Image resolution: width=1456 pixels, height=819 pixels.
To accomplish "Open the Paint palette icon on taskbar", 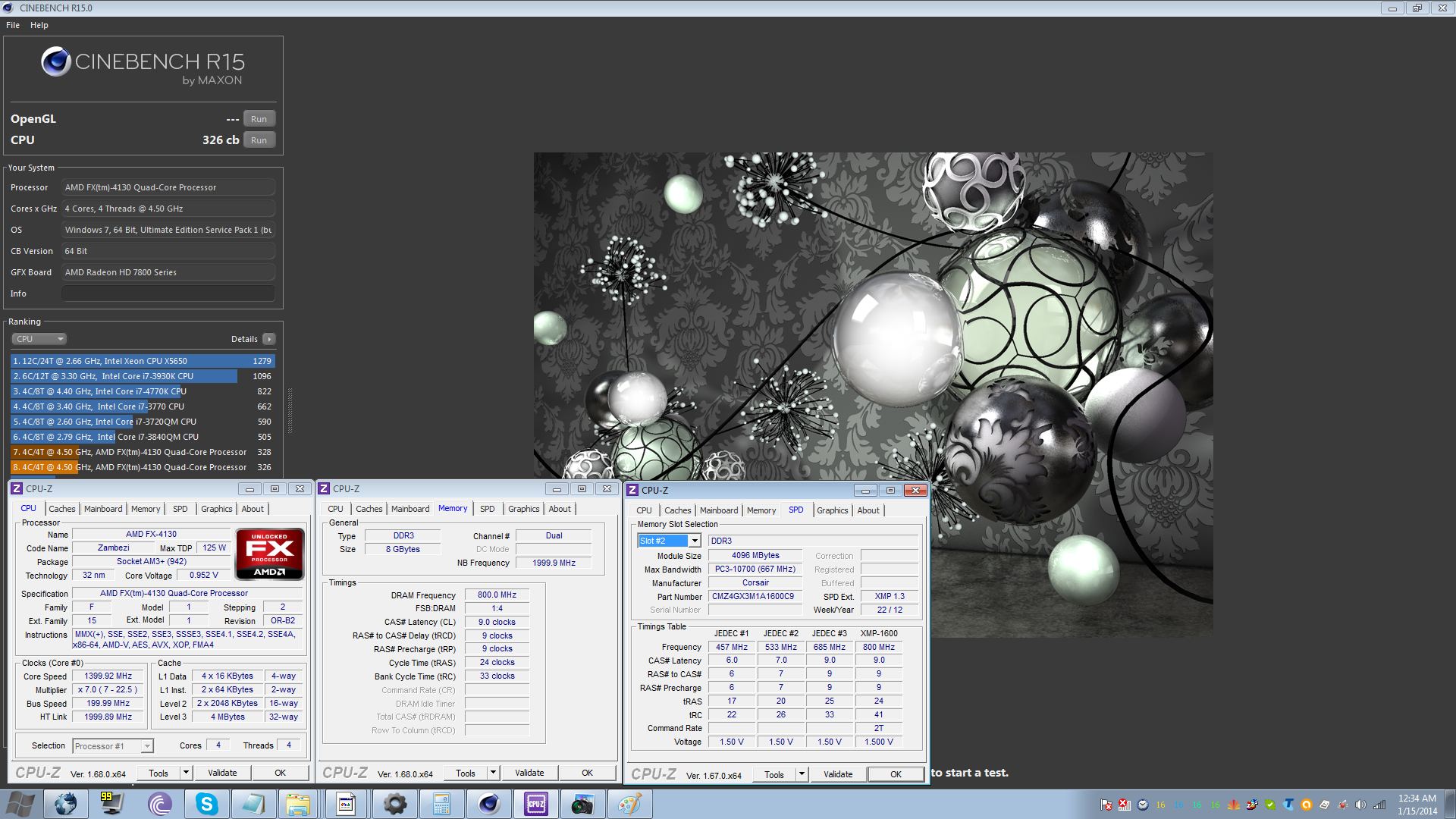I will click(x=629, y=804).
